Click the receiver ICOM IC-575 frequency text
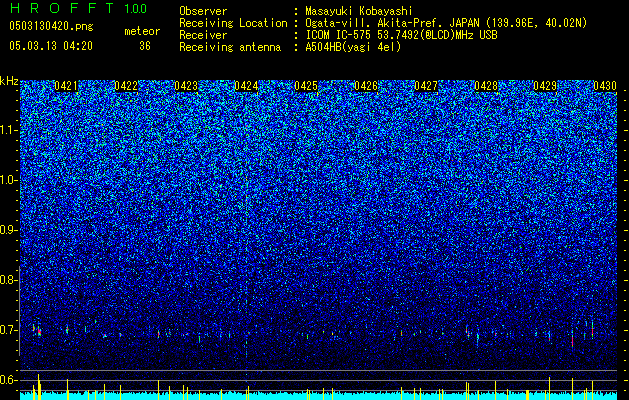Screen dimensions: 629x400 (401, 35)
